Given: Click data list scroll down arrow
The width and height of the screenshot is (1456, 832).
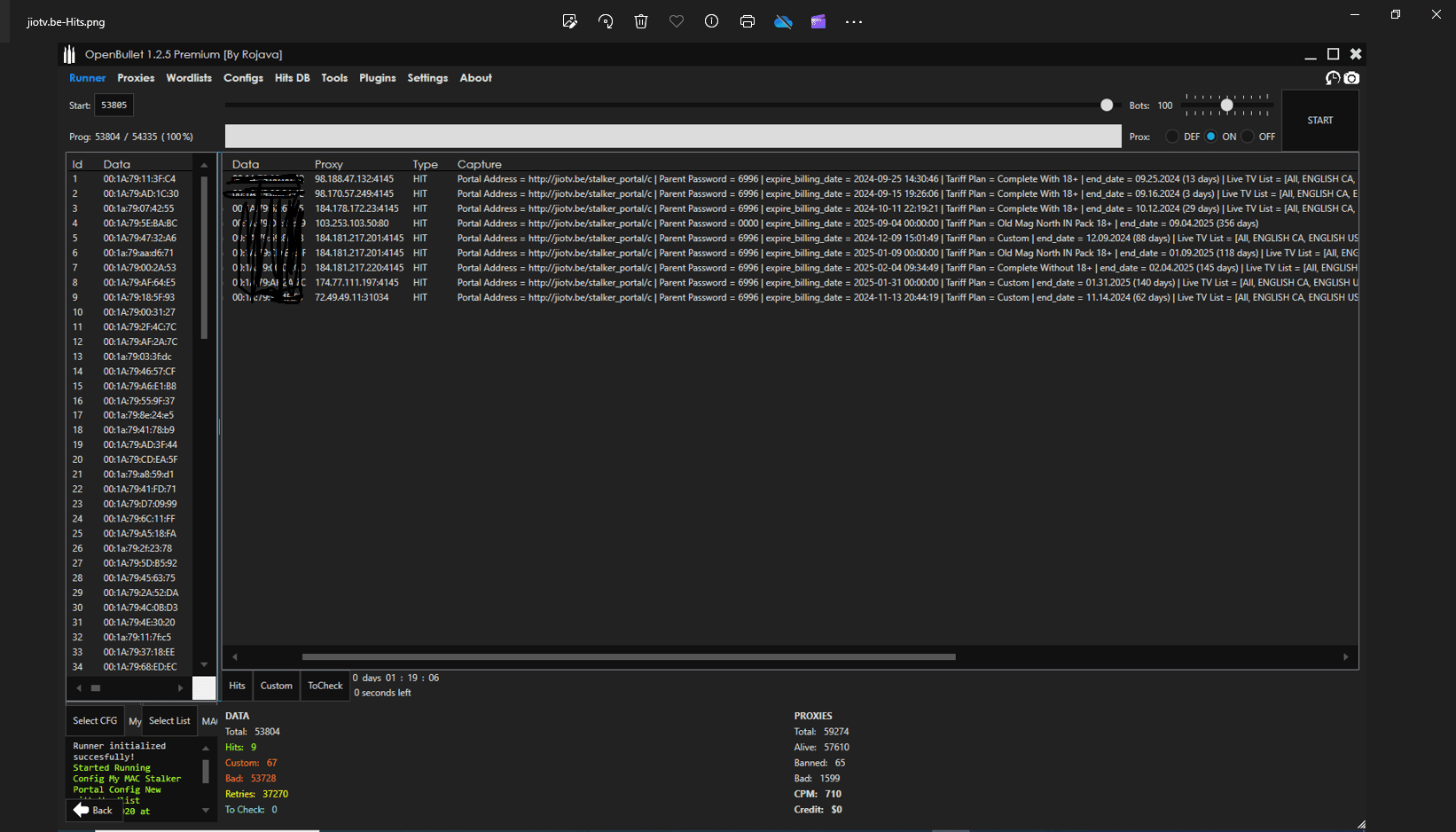Looking at the screenshot, I should tap(204, 664).
